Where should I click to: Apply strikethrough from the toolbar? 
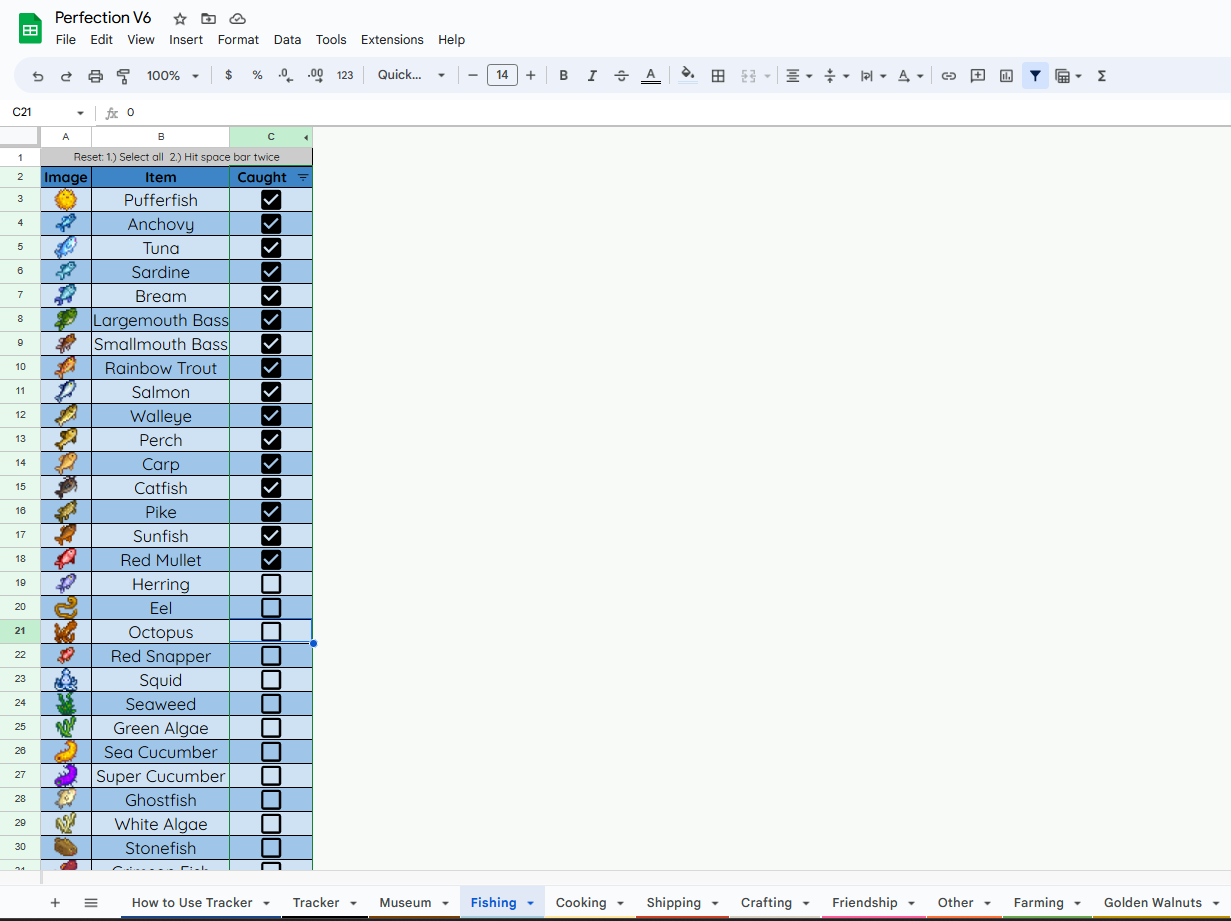pos(621,76)
